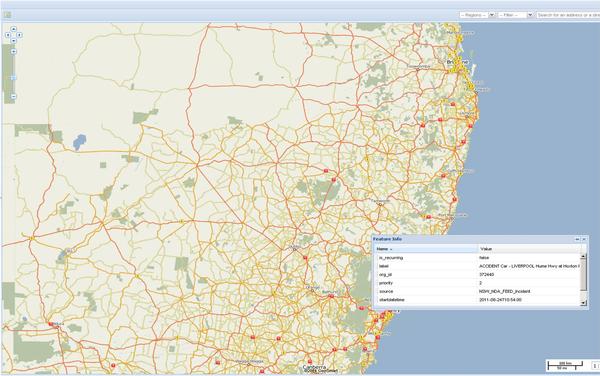Select the ACCIDENT Car LIVERPOOL value cell
Viewport: 600px width, 376px height.
529,266
